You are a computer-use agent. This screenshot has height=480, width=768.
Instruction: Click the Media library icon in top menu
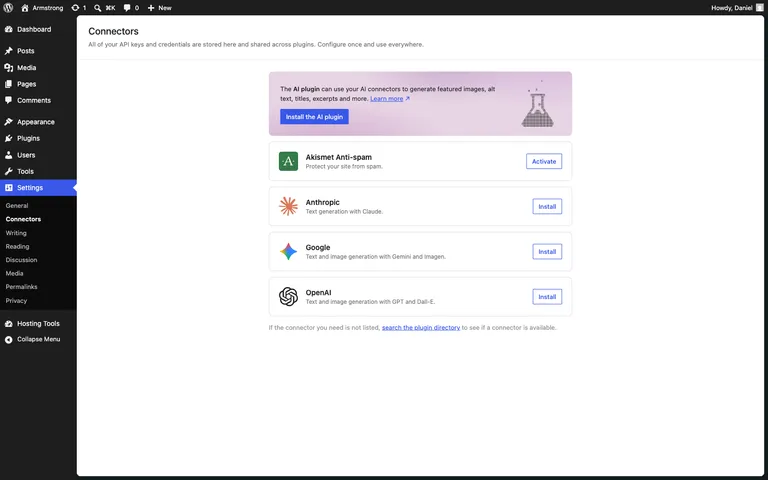(x=8, y=68)
